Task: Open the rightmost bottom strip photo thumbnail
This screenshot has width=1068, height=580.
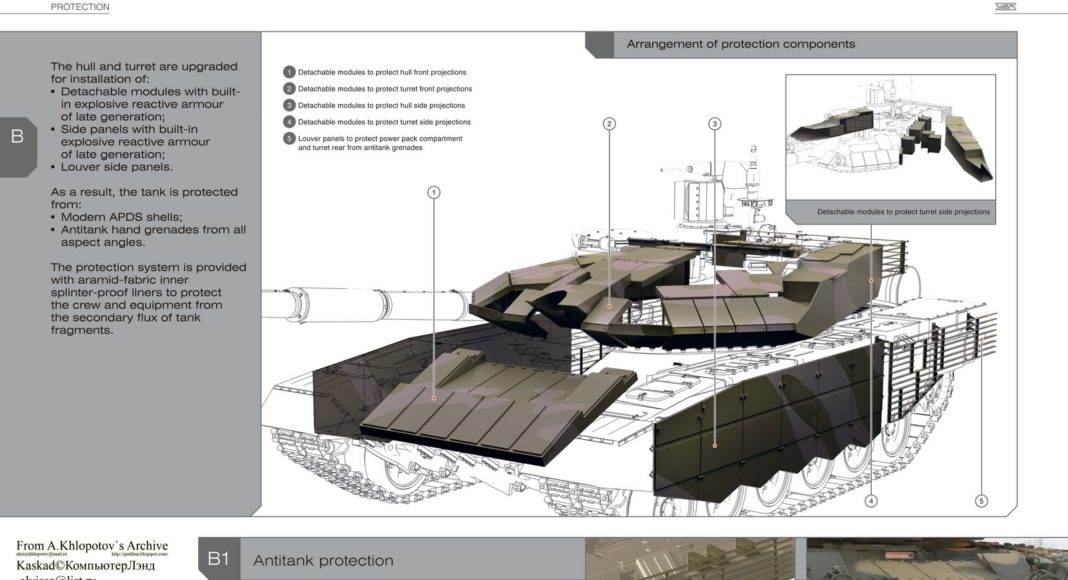Action: pos(937,559)
